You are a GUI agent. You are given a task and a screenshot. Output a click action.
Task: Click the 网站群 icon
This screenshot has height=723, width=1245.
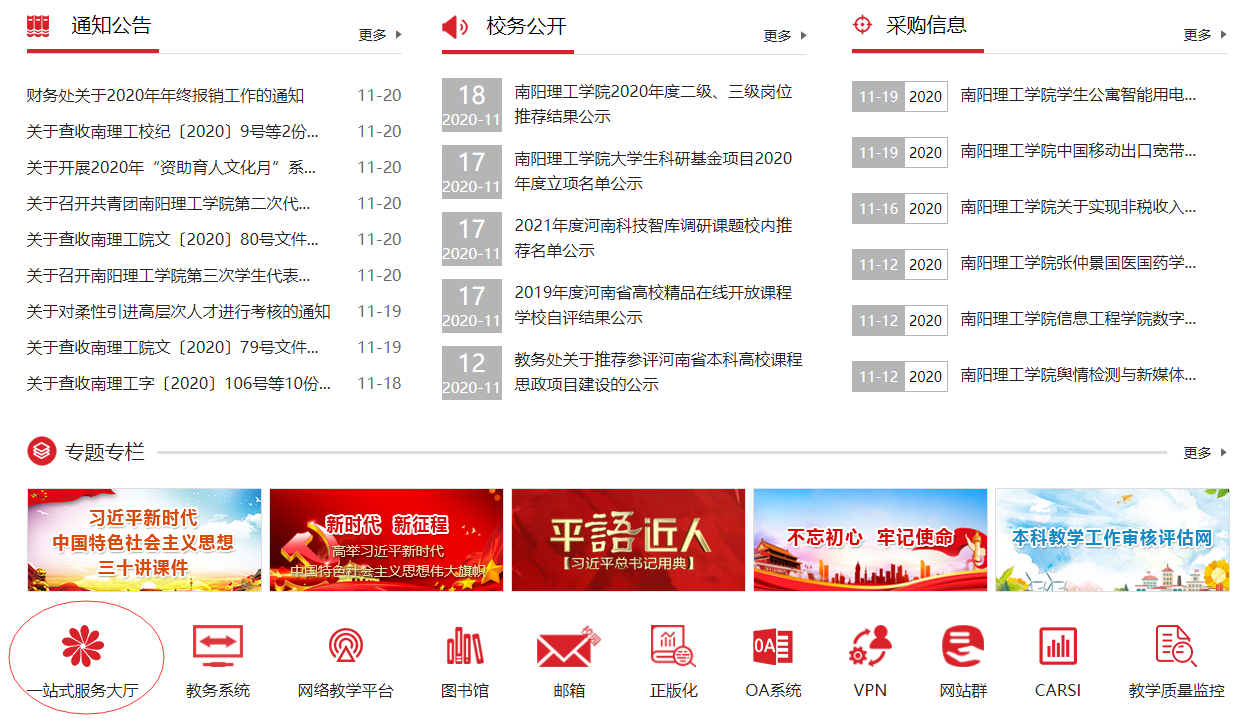point(963,647)
